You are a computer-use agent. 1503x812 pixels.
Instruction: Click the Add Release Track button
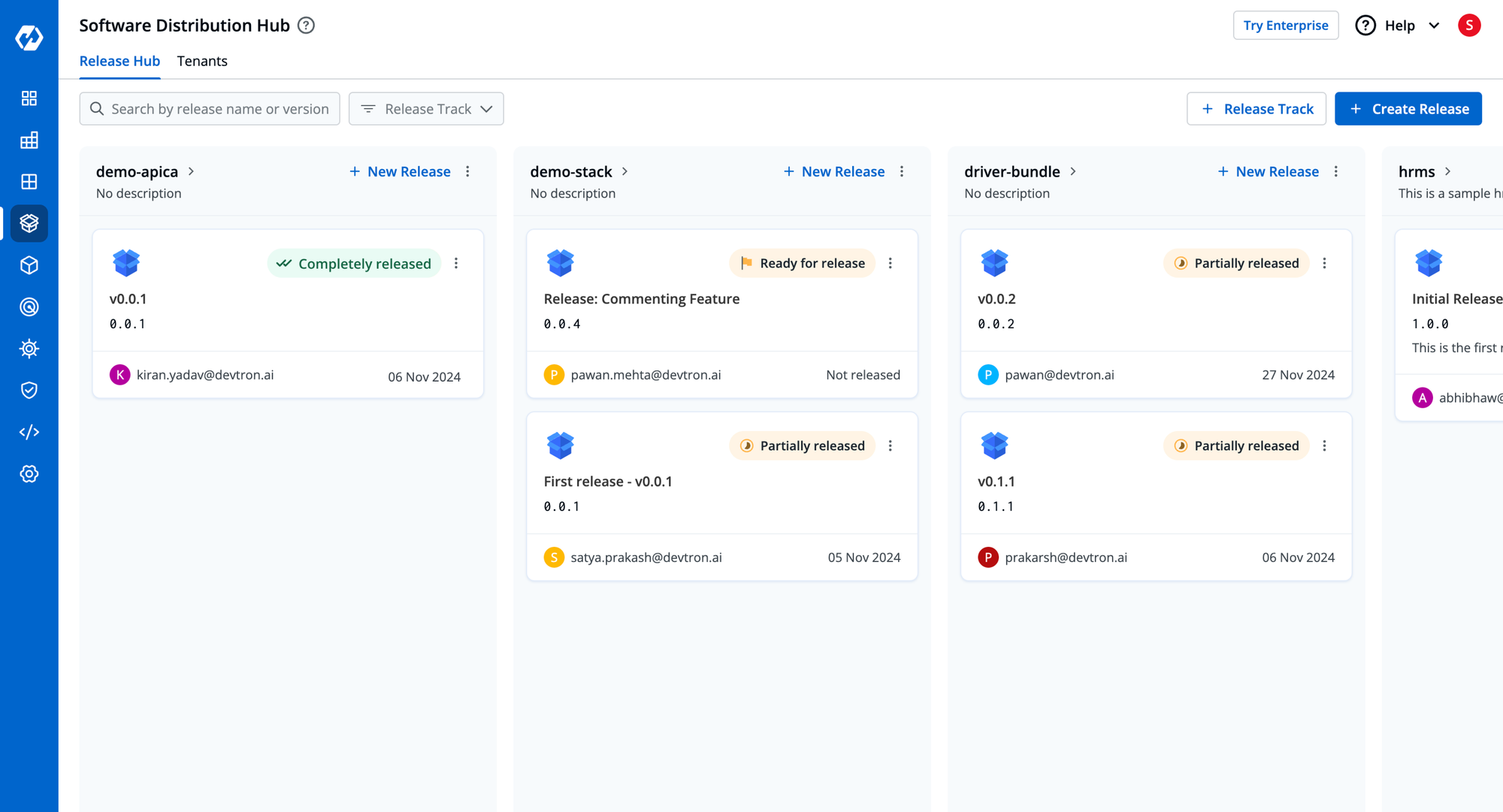click(1257, 109)
